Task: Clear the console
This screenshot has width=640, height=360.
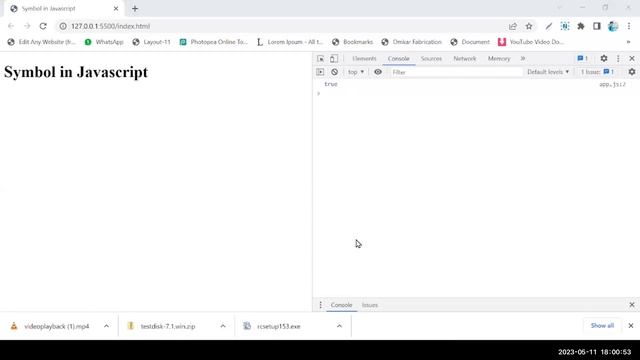Action: (x=334, y=72)
